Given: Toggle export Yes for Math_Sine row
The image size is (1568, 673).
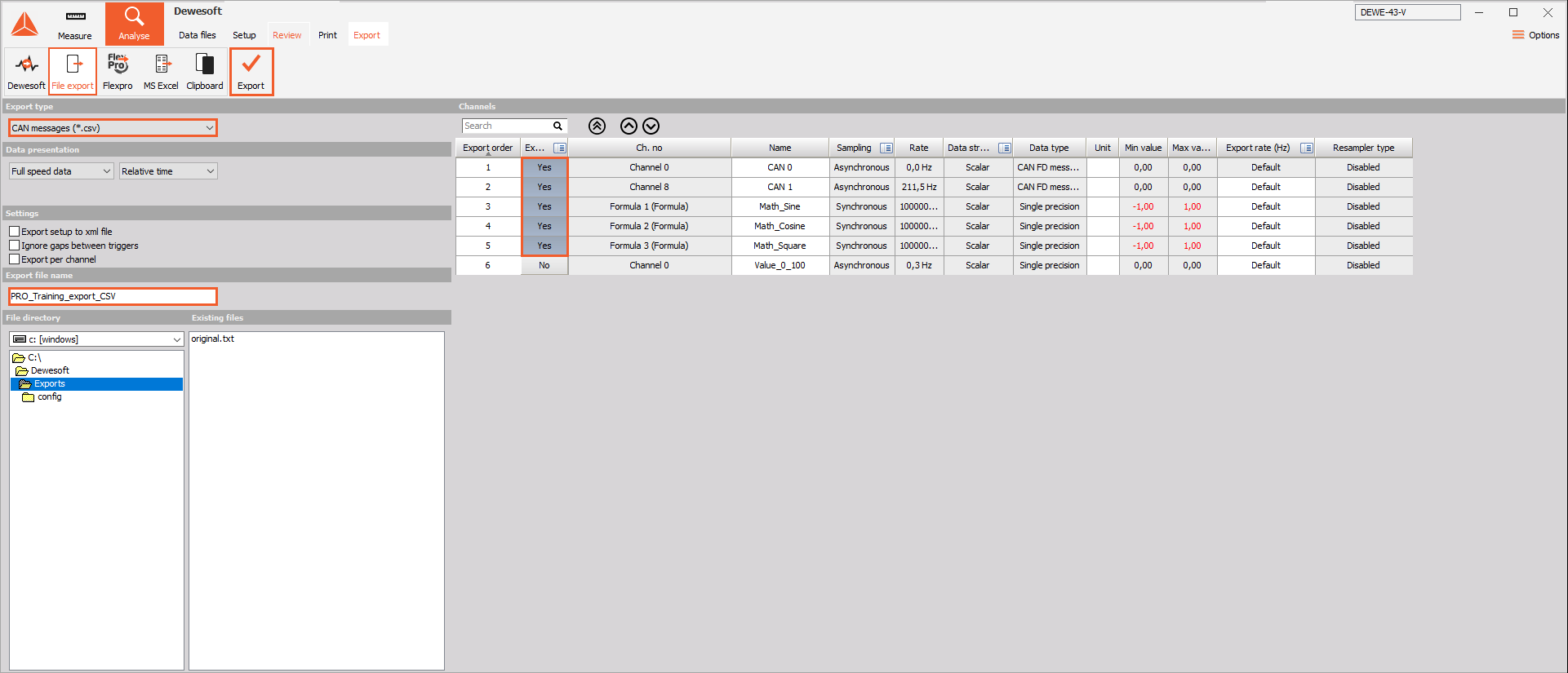Looking at the screenshot, I should pos(544,206).
